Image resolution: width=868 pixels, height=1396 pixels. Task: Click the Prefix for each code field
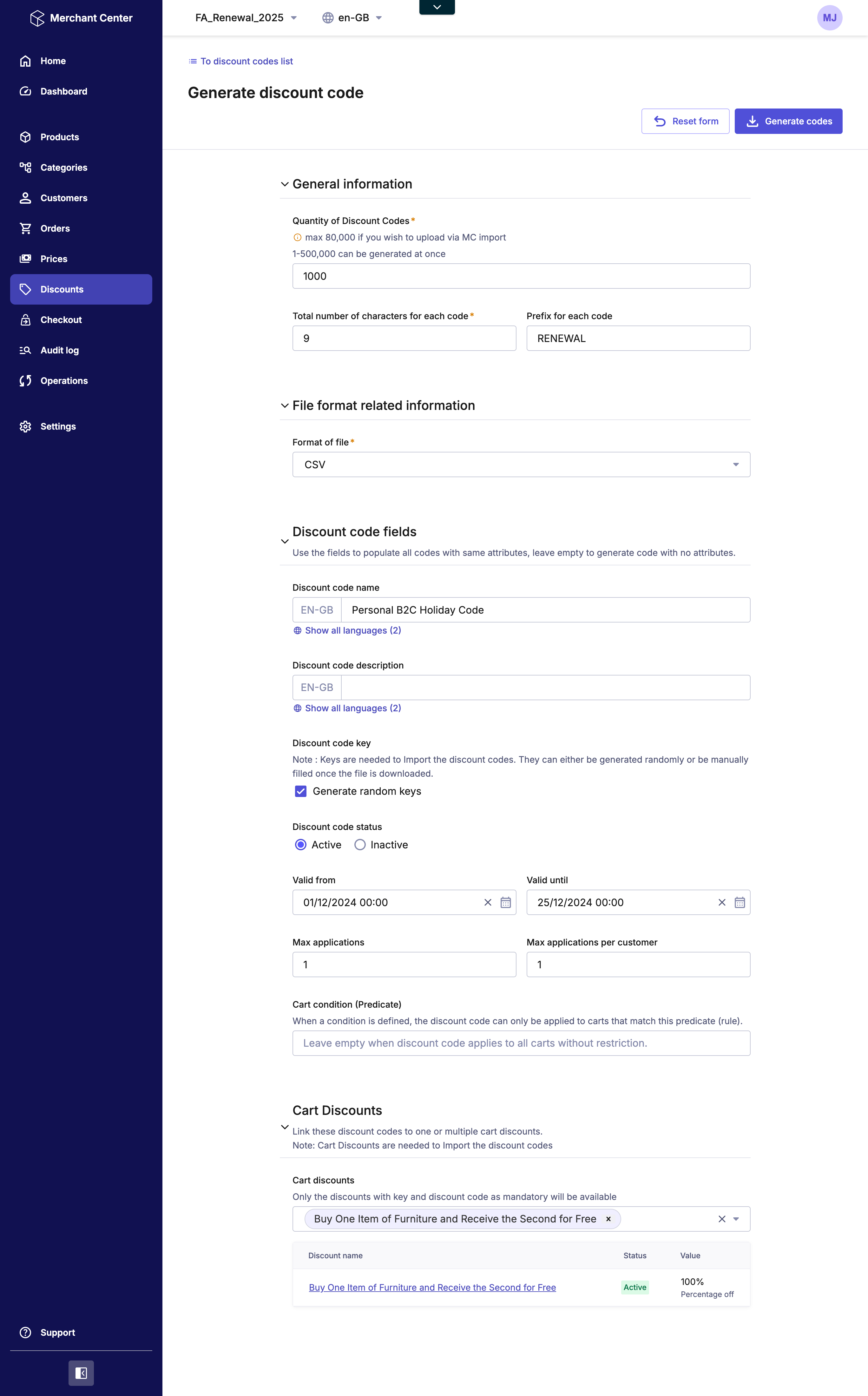tap(638, 338)
